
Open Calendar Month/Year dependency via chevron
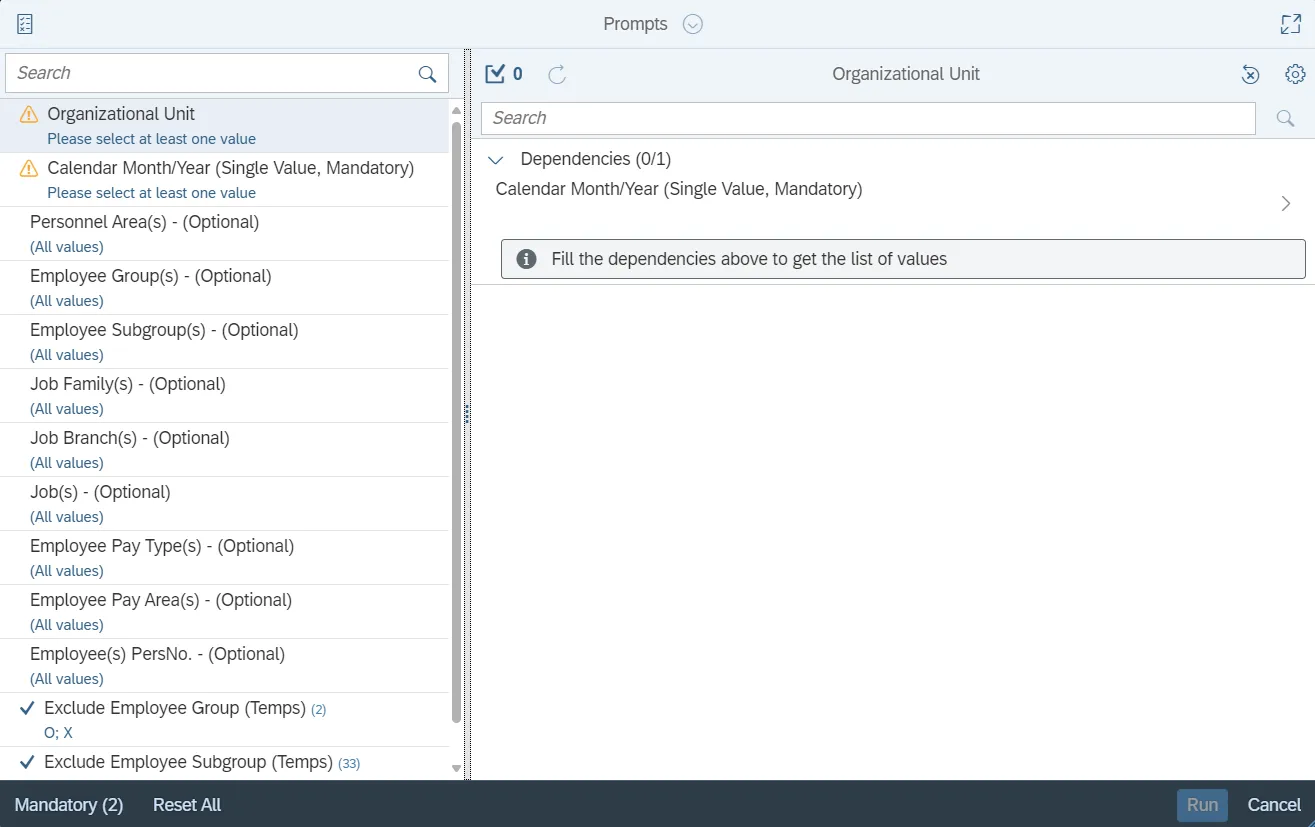pos(1286,204)
